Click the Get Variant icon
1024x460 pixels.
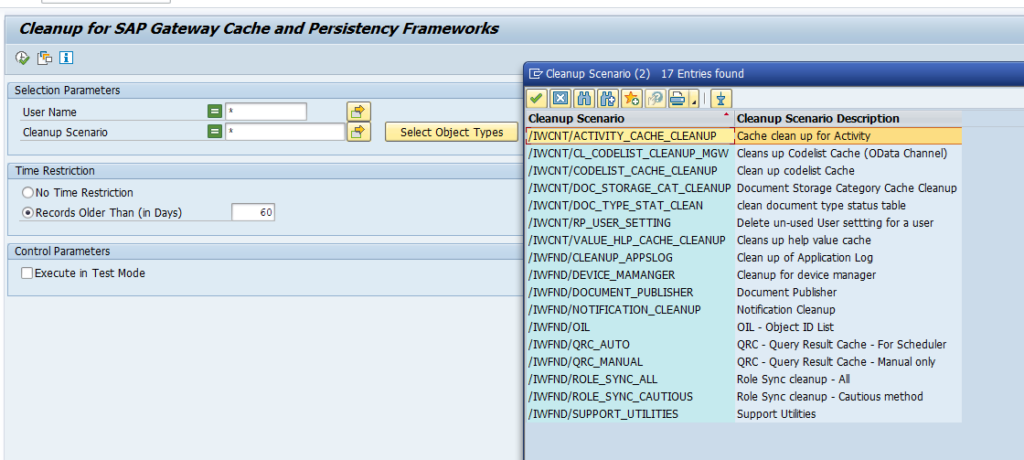pos(44,58)
